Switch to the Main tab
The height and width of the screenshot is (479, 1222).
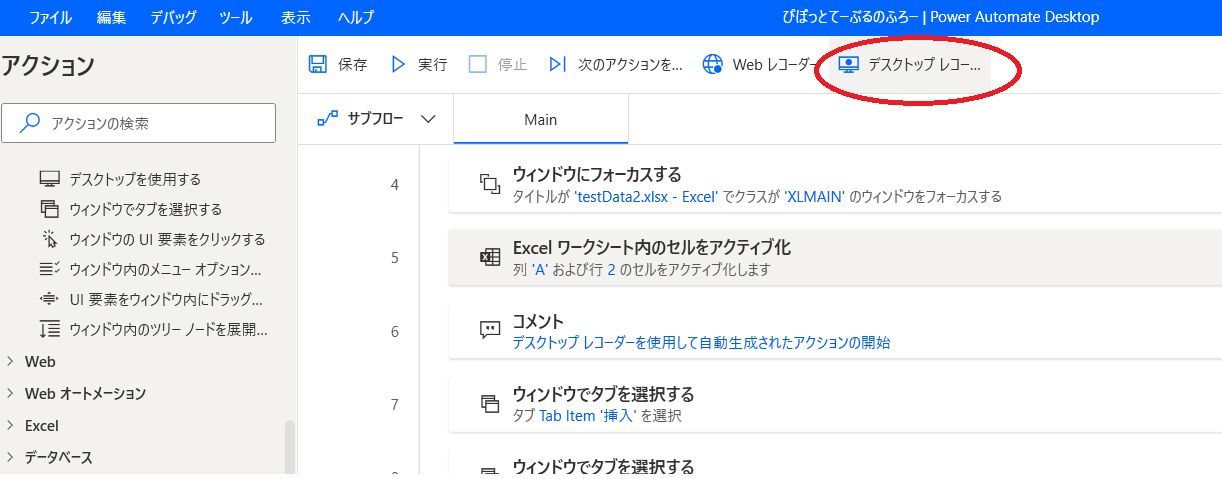click(540, 120)
